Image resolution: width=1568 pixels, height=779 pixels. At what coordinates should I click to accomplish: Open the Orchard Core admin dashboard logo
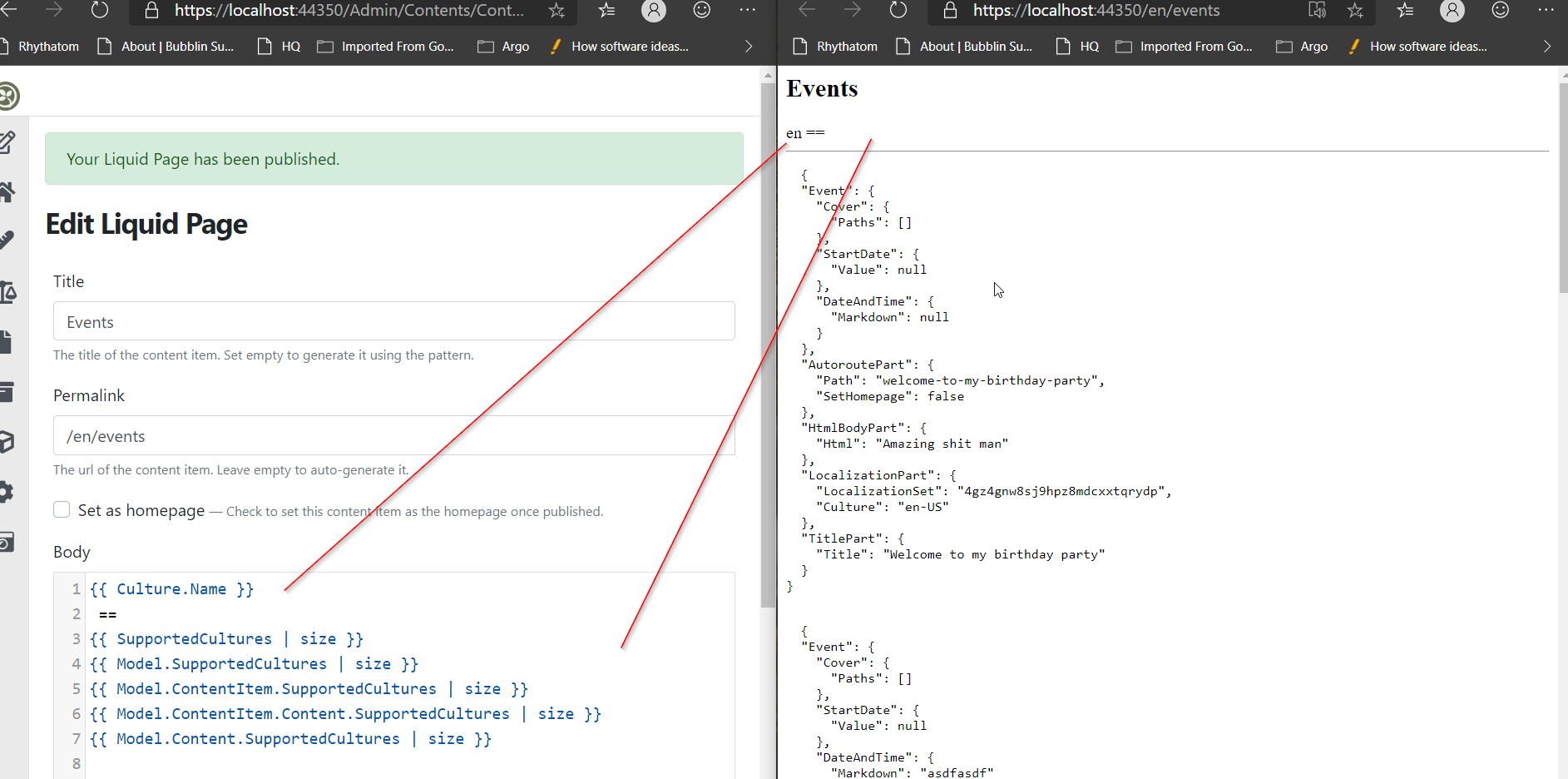8,96
